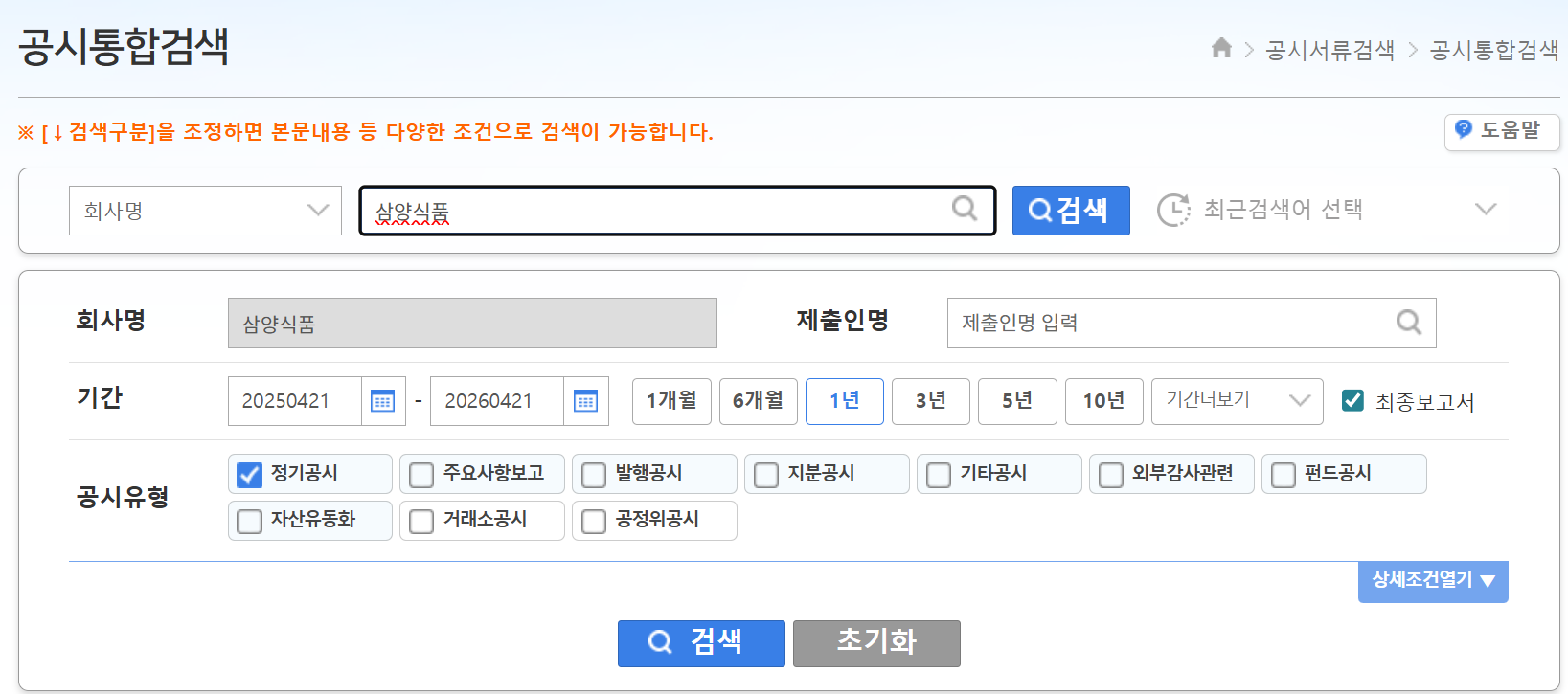1568x694 pixels.
Task: Expand 상세조건열기 detailed conditions
Action: 1433,581
